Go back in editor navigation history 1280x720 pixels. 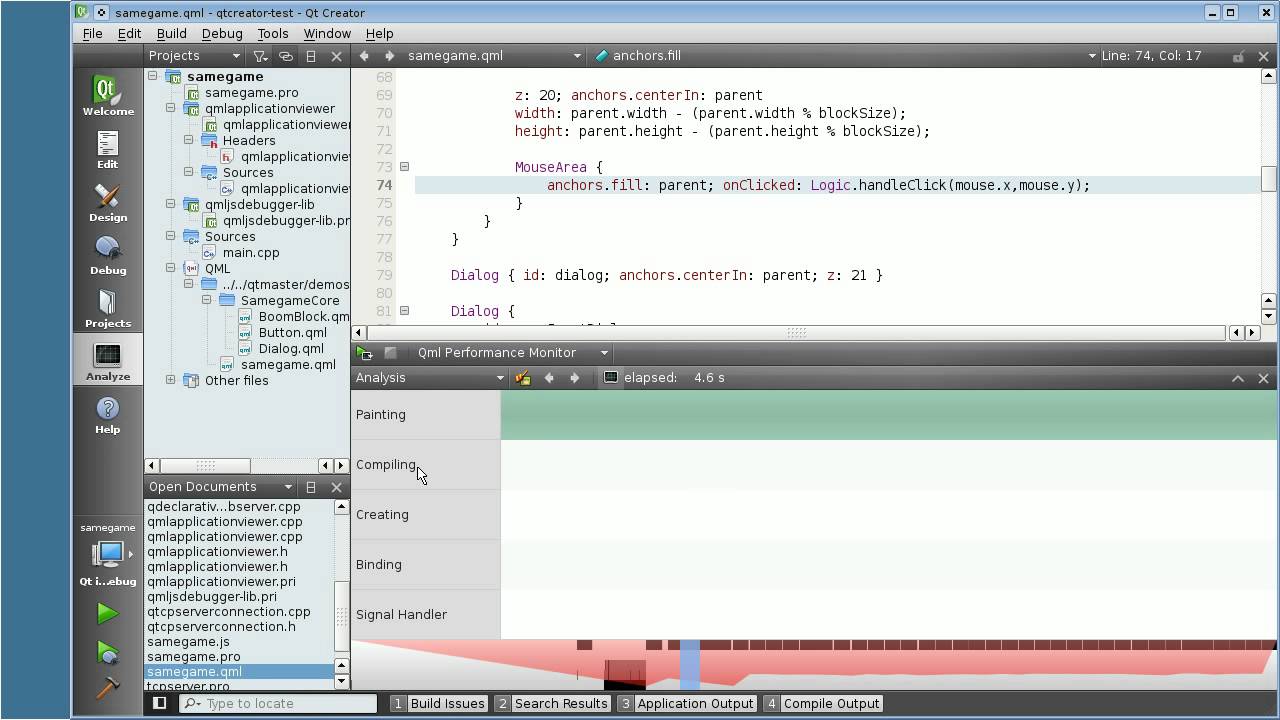pyautogui.click(x=364, y=56)
